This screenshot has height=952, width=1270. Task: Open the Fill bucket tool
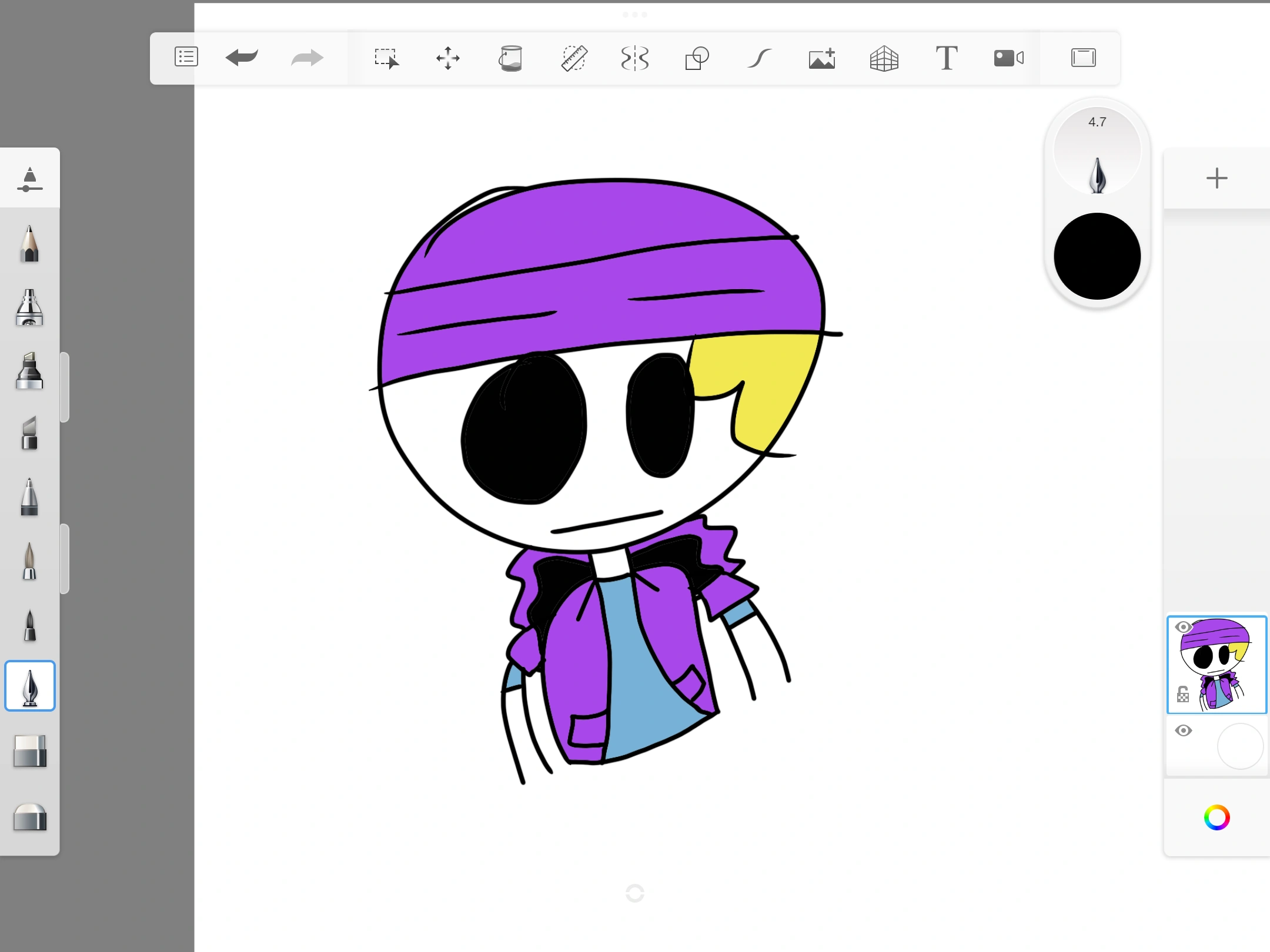(511, 58)
